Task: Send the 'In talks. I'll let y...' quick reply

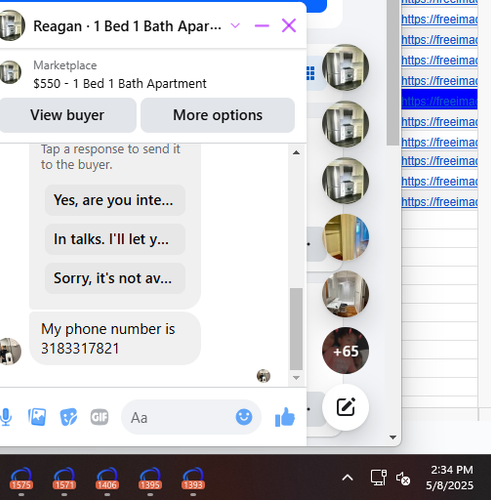Action: 115,239
